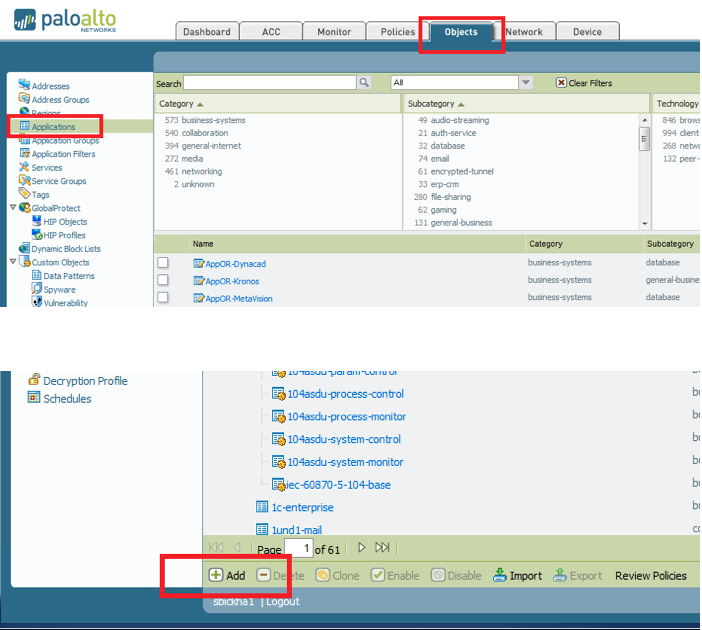Click the Spyware magnifier icon
702x630 pixels.
pyautogui.click(x=37, y=288)
